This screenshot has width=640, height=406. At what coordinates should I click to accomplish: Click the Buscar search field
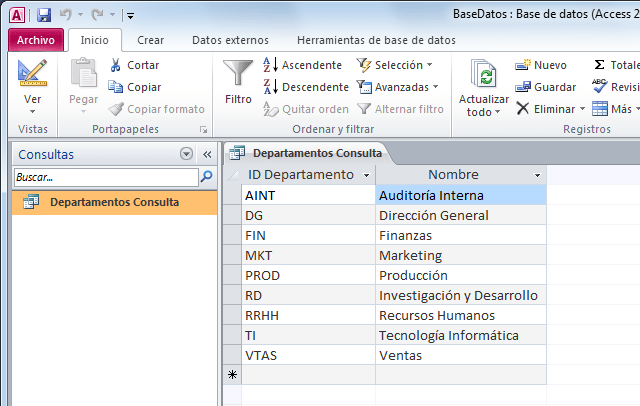[x=106, y=177]
